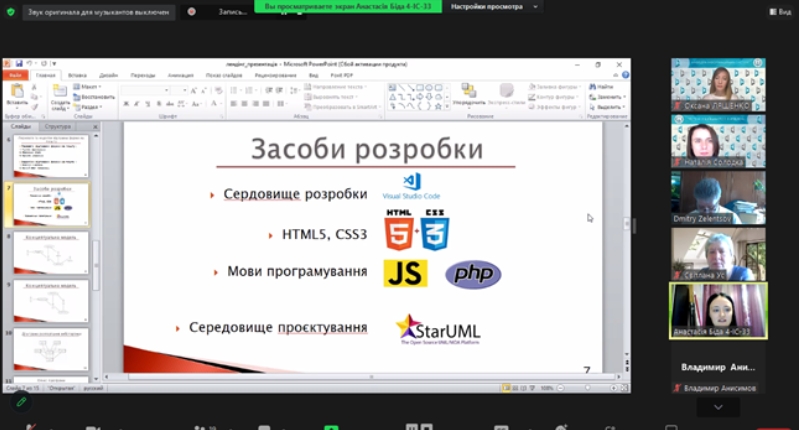
Task: Select the star shape in shapes gallery
Action: pos(438,107)
